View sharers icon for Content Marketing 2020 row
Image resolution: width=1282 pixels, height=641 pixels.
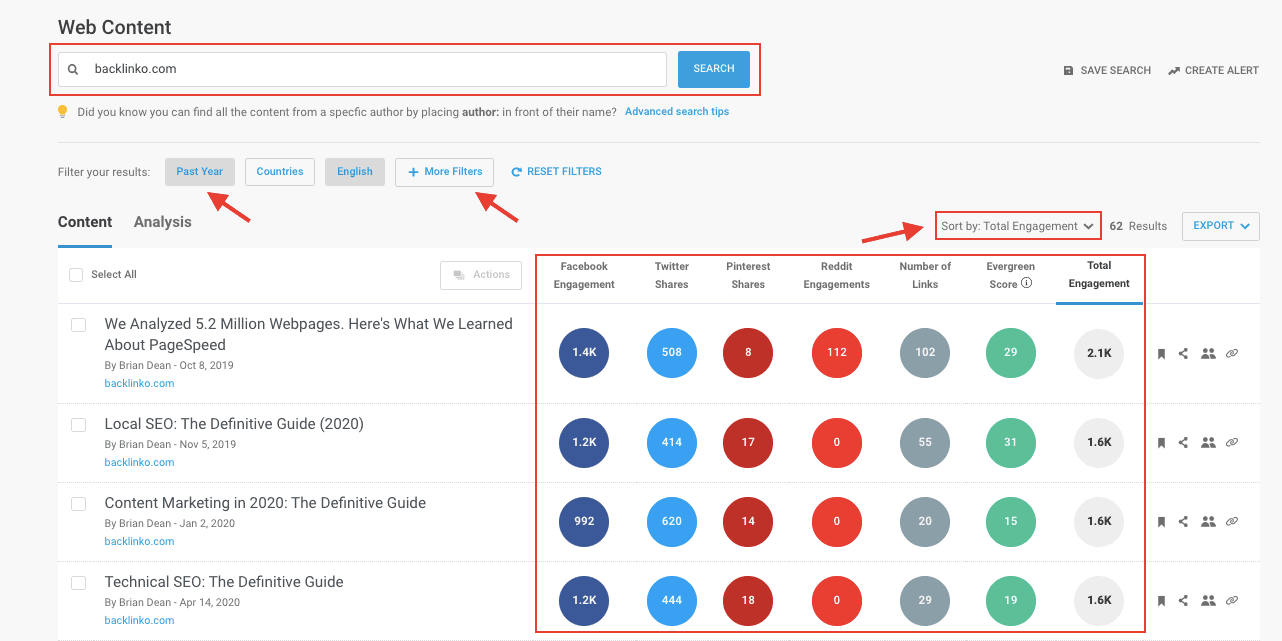coord(1208,521)
